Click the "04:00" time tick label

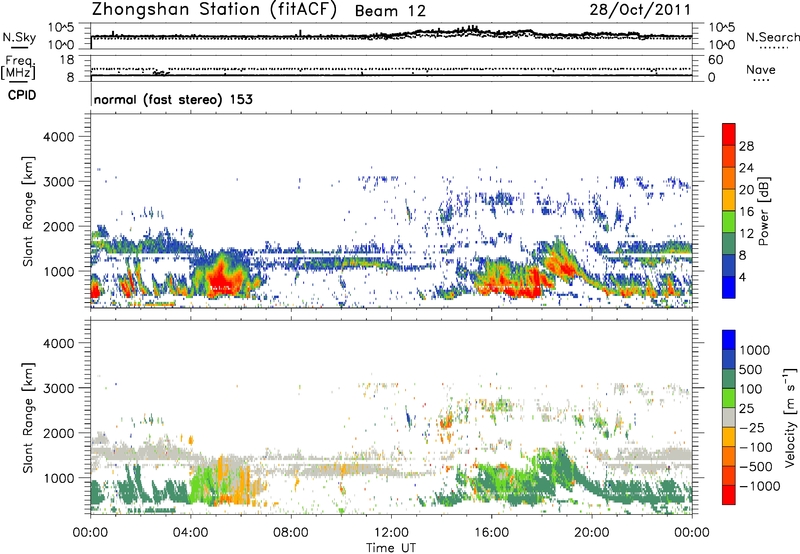click(x=190, y=533)
